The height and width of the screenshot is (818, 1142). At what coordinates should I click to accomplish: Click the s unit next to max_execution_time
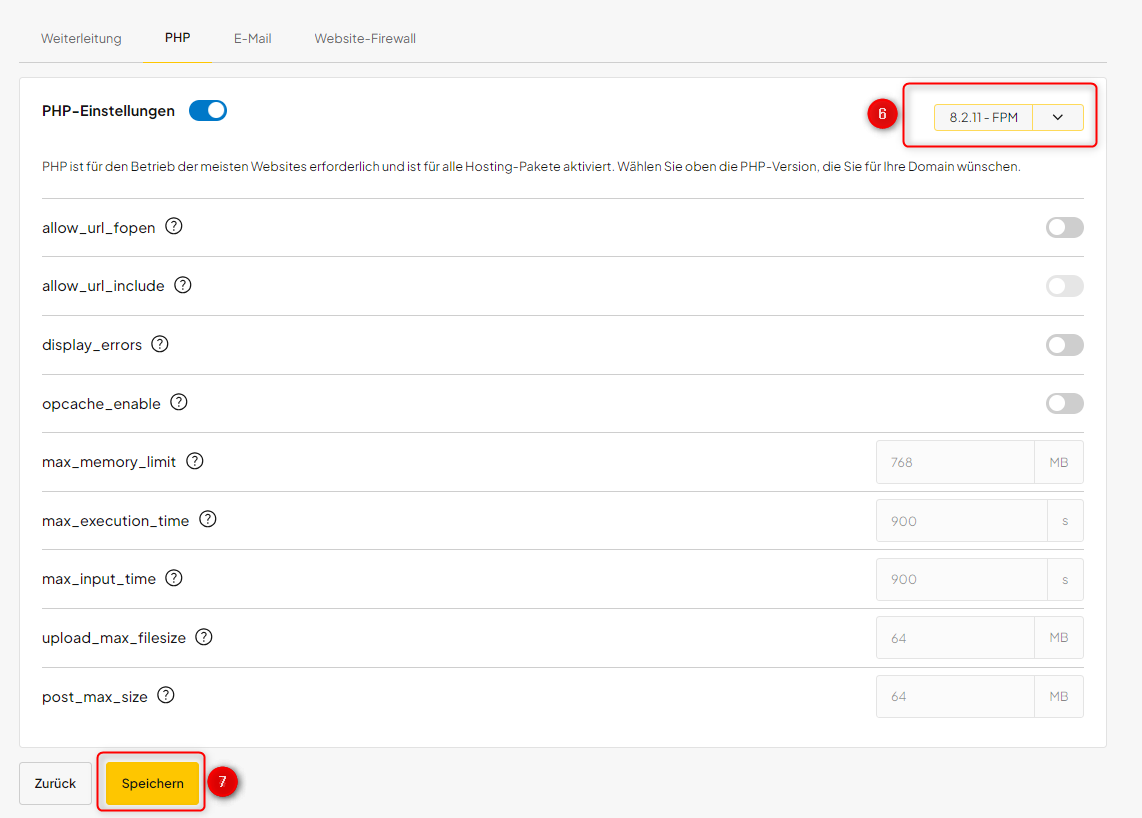(1065, 521)
